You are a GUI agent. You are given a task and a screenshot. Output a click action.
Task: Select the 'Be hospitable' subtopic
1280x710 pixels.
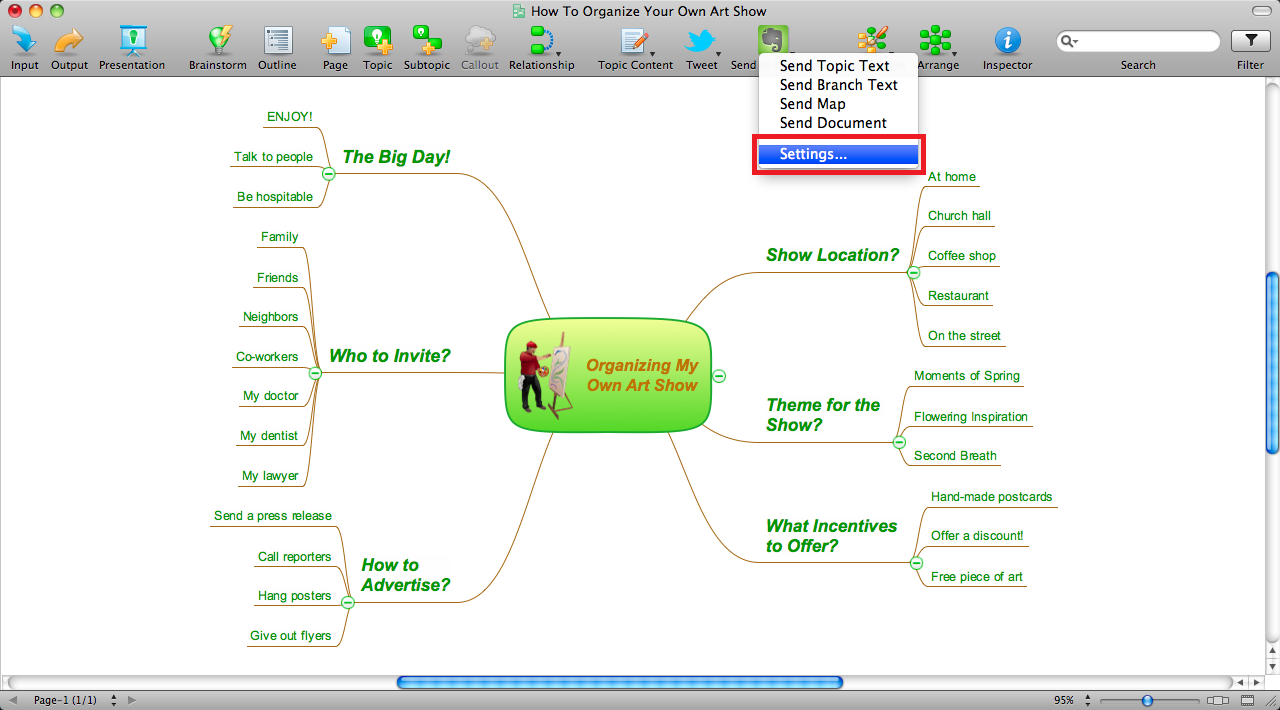[275, 197]
